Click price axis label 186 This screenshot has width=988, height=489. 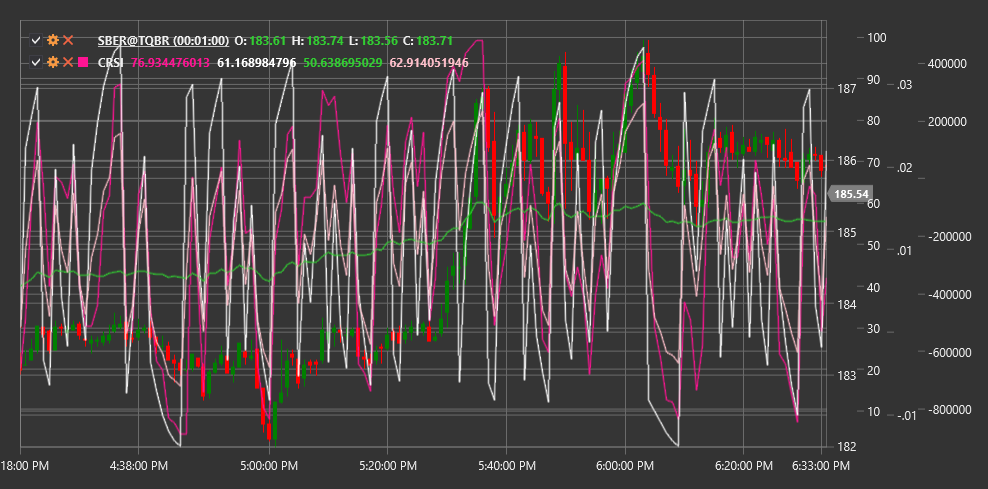[x=847, y=161]
